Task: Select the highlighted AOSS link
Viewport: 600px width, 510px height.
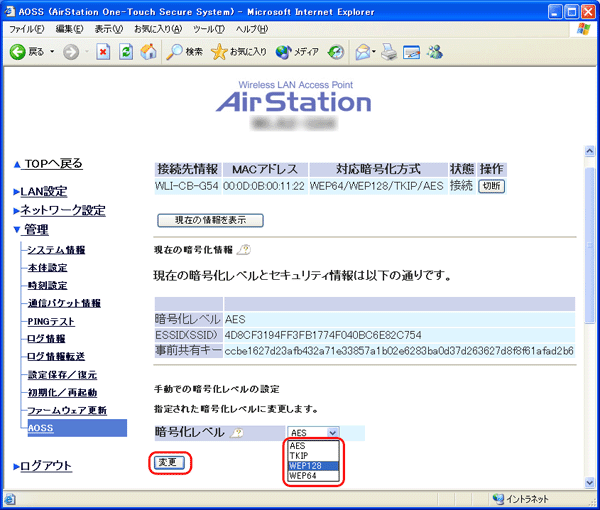Action: point(41,428)
